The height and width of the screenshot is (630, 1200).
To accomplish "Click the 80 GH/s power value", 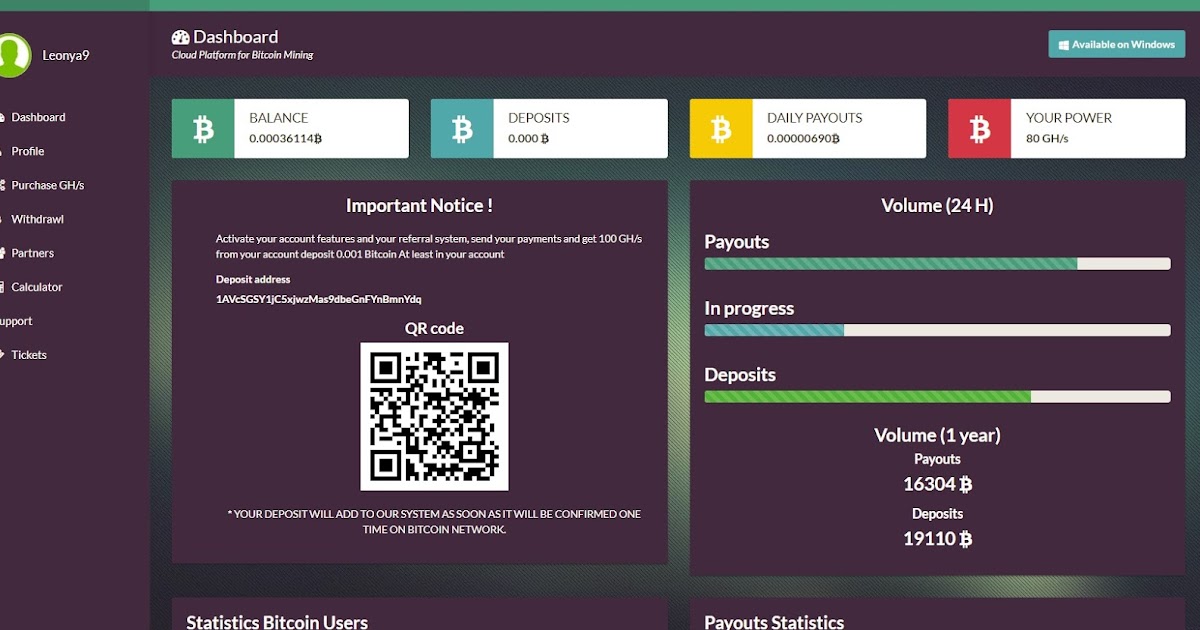I will [1047, 139].
